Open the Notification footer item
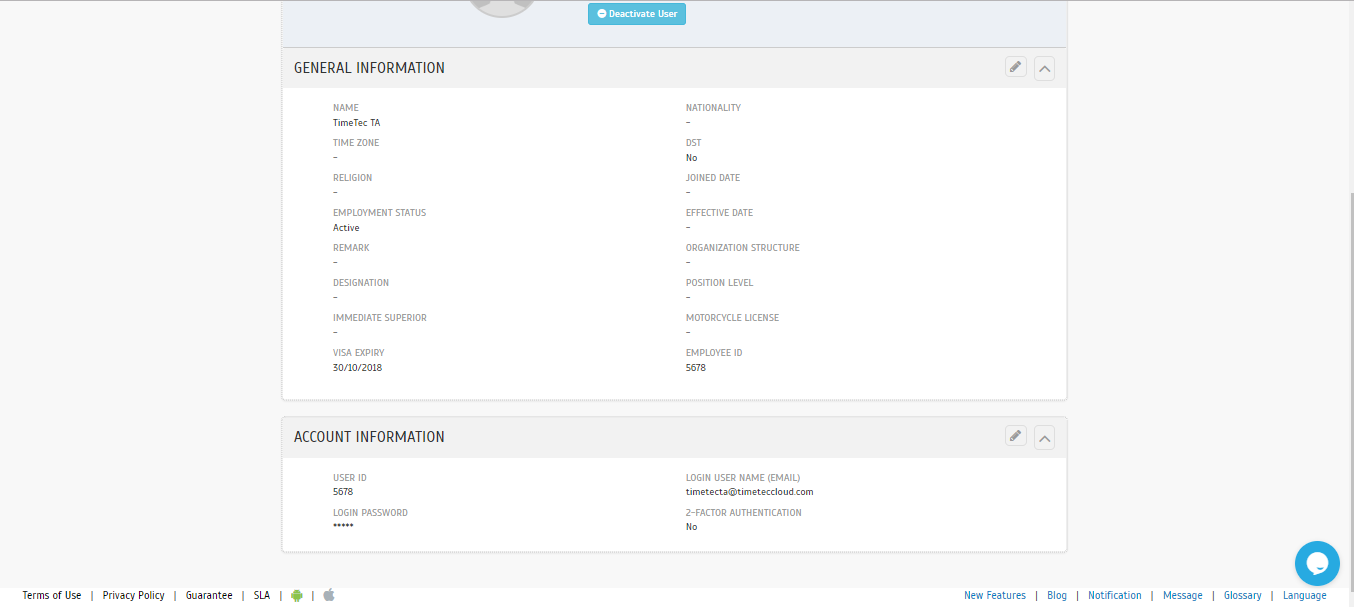The width and height of the screenshot is (1354, 607). click(x=1115, y=595)
